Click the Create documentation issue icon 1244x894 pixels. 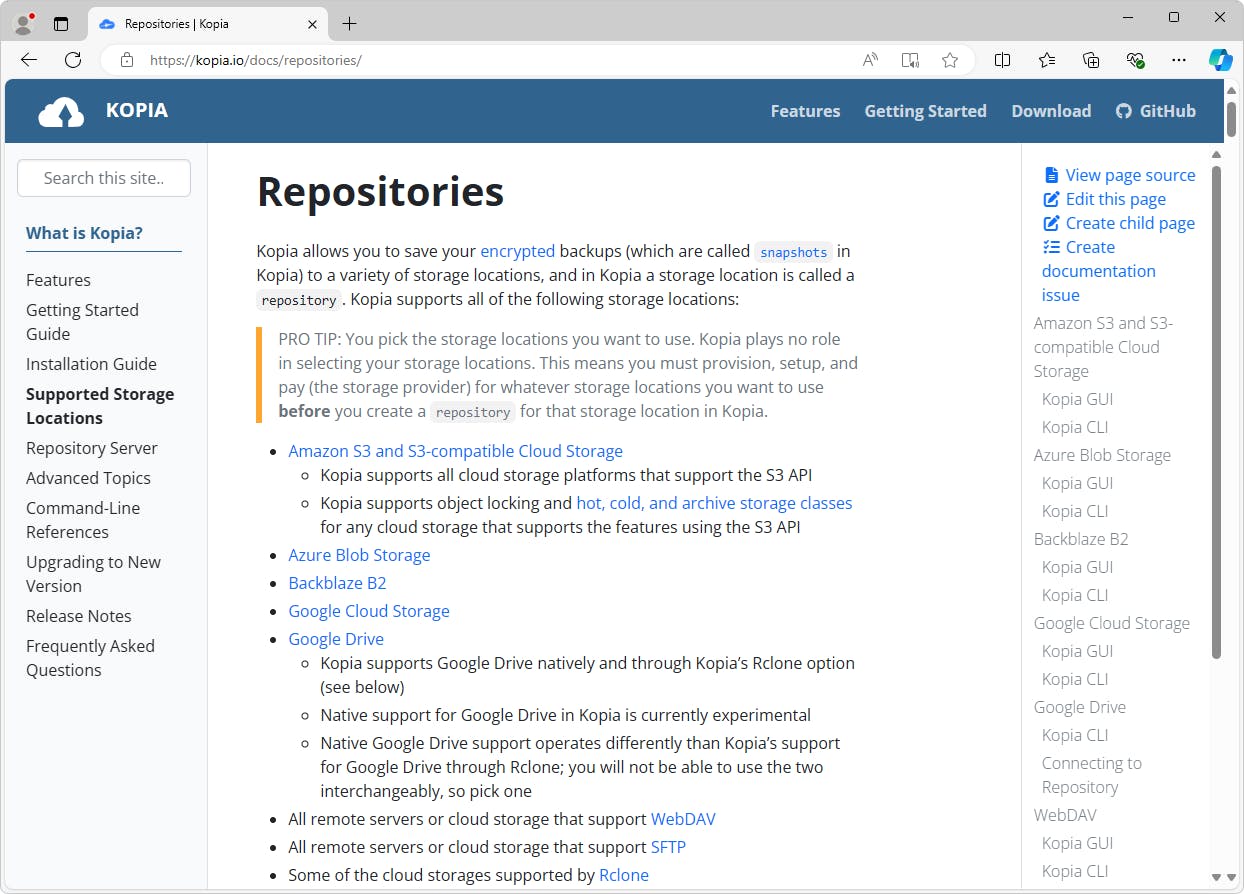(1051, 247)
